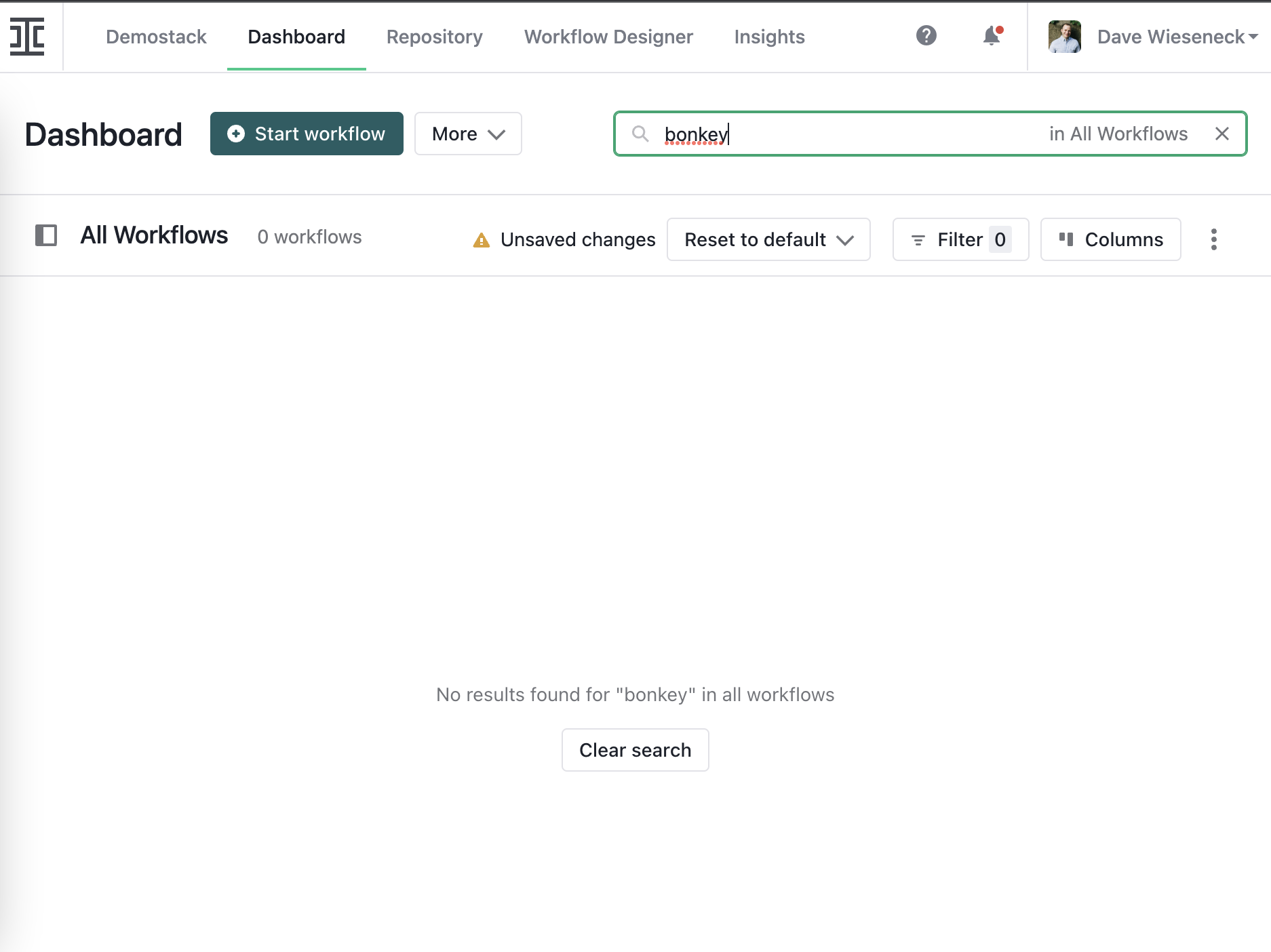The image size is (1271, 952).
Task: Select the Dashboard tab
Action: tap(296, 37)
